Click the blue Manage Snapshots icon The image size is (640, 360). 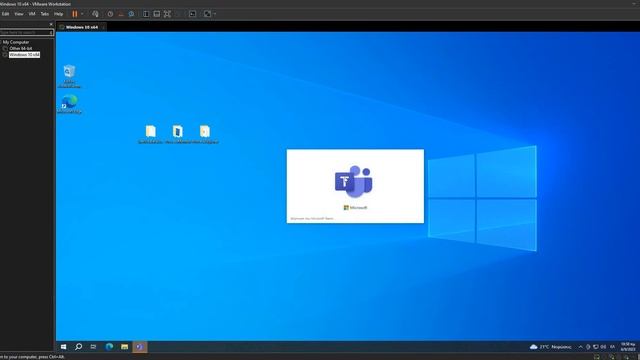click(131, 14)
